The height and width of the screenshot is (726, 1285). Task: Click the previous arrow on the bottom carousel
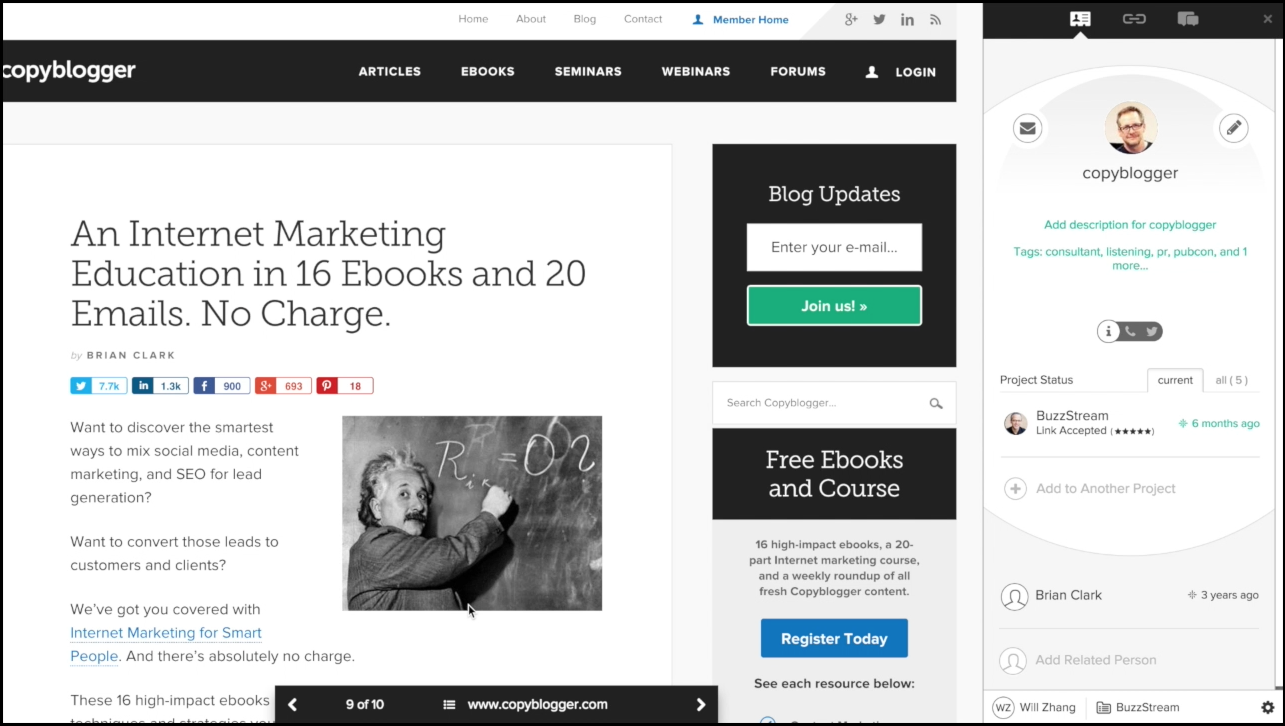pos(292,704)
